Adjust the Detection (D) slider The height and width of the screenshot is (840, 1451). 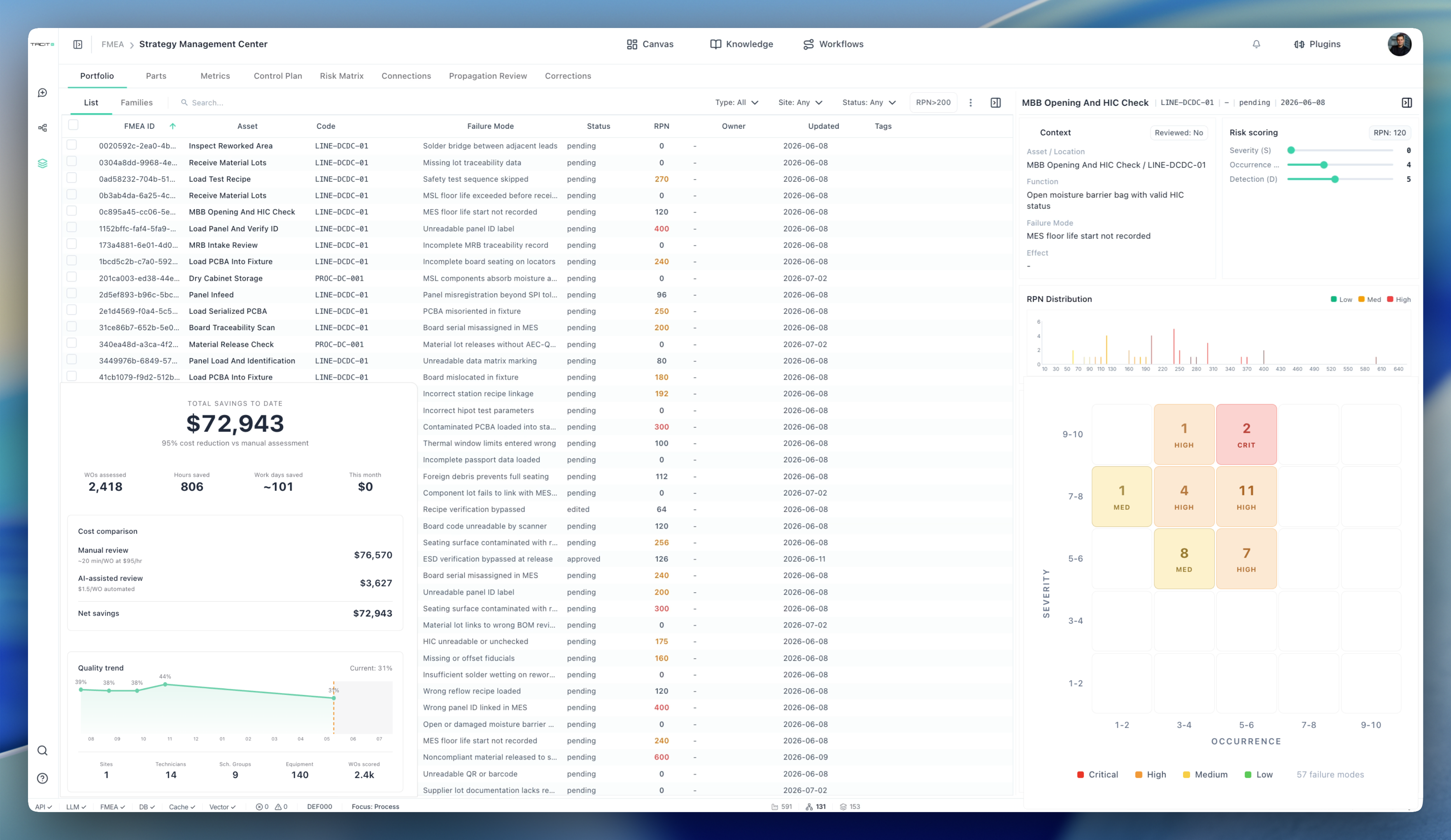pyautogui.click(x=1340, y=179)
